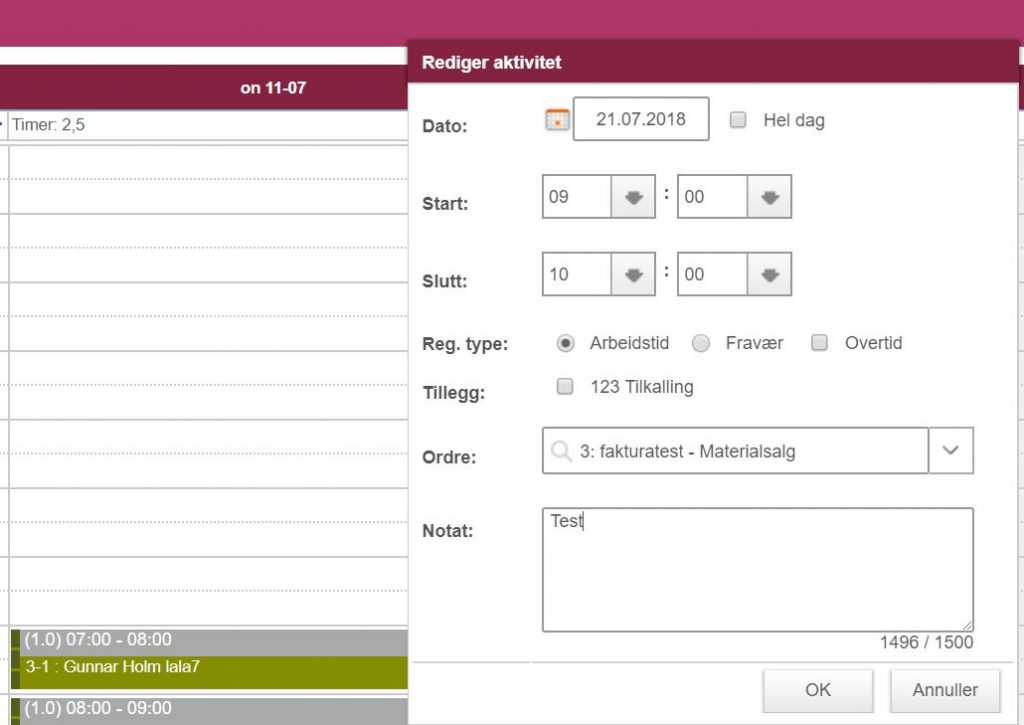Click the Notat text area resize handle
The height and width of the screenshot is (725, 1024).
coord(967,626)
